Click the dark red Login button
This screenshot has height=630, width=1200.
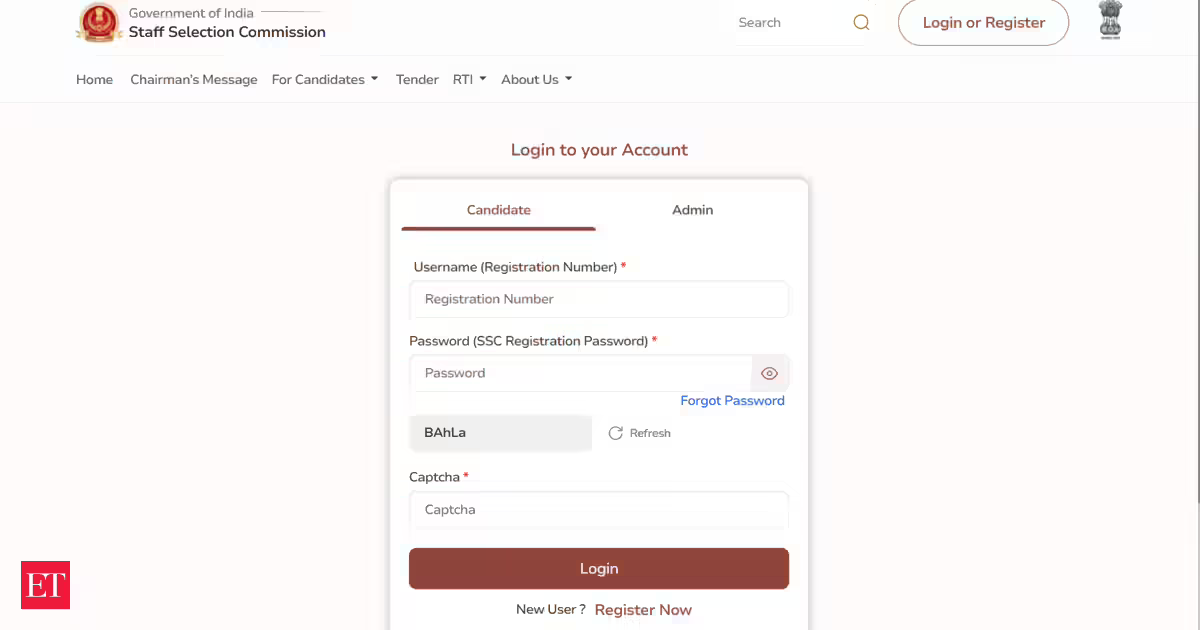(x=598, y=568)
